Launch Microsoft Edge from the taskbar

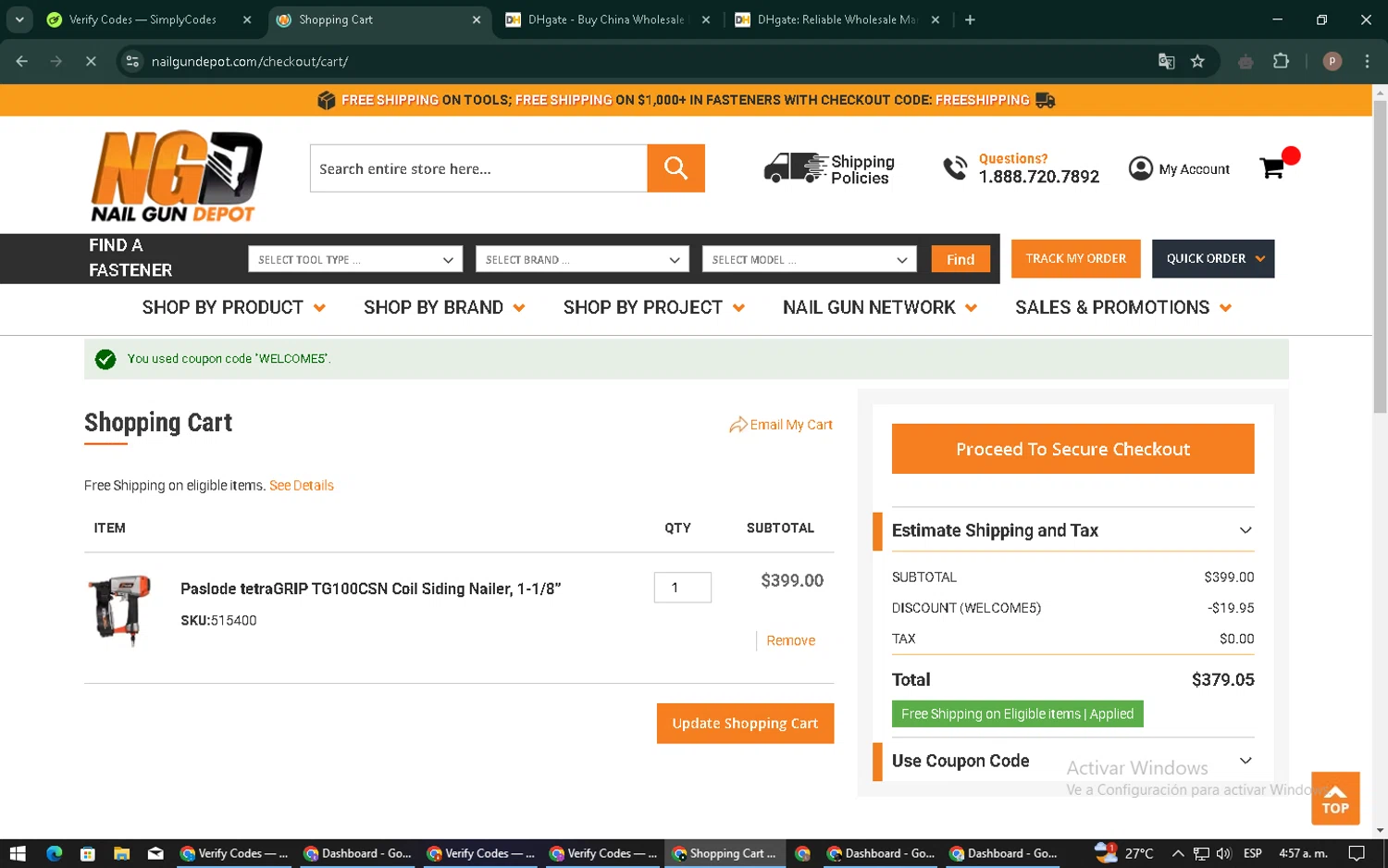tap(54, 853)
